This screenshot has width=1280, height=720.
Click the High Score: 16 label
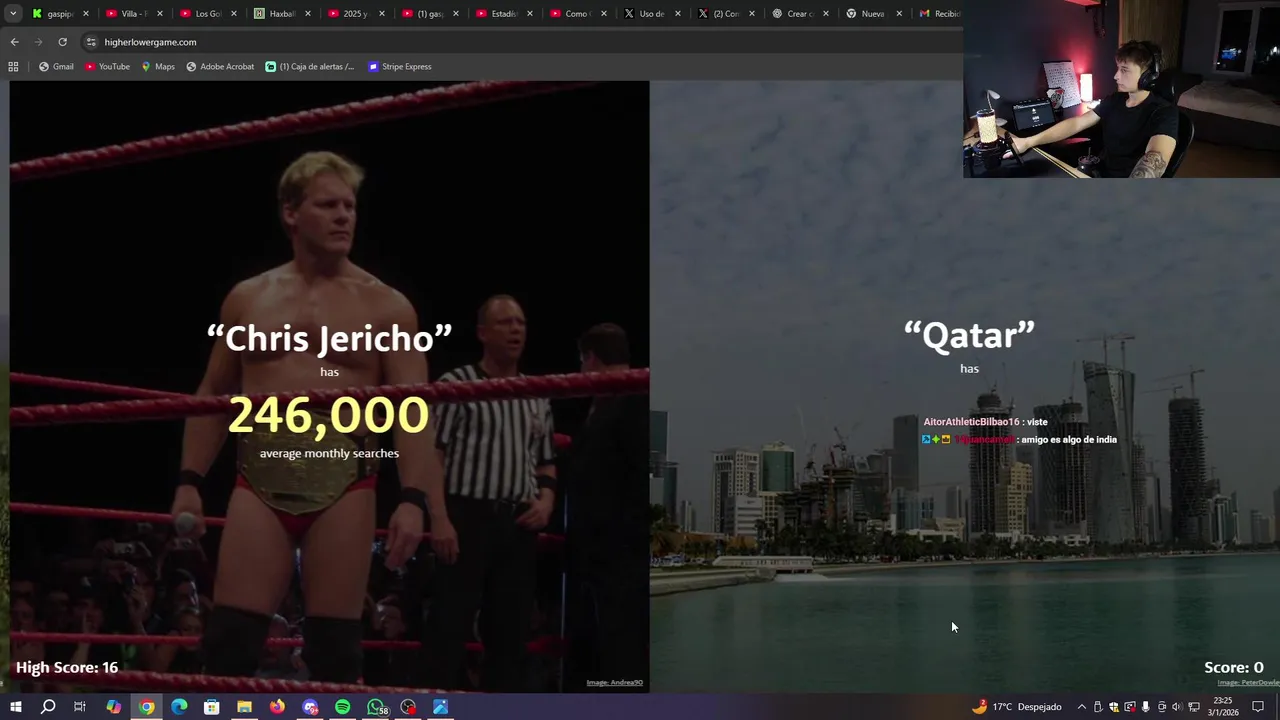click(67, 667)
